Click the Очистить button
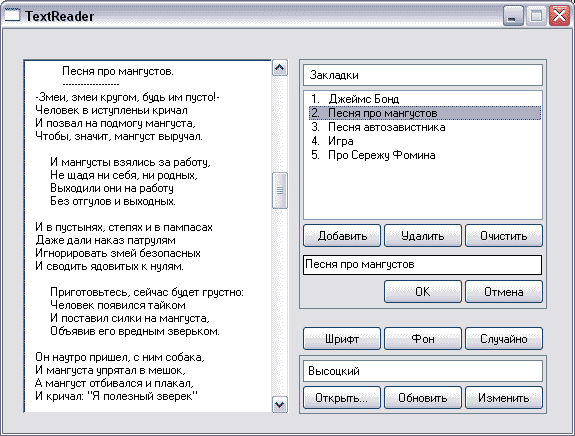Viewport: 575px width, 436px height. 503,236
